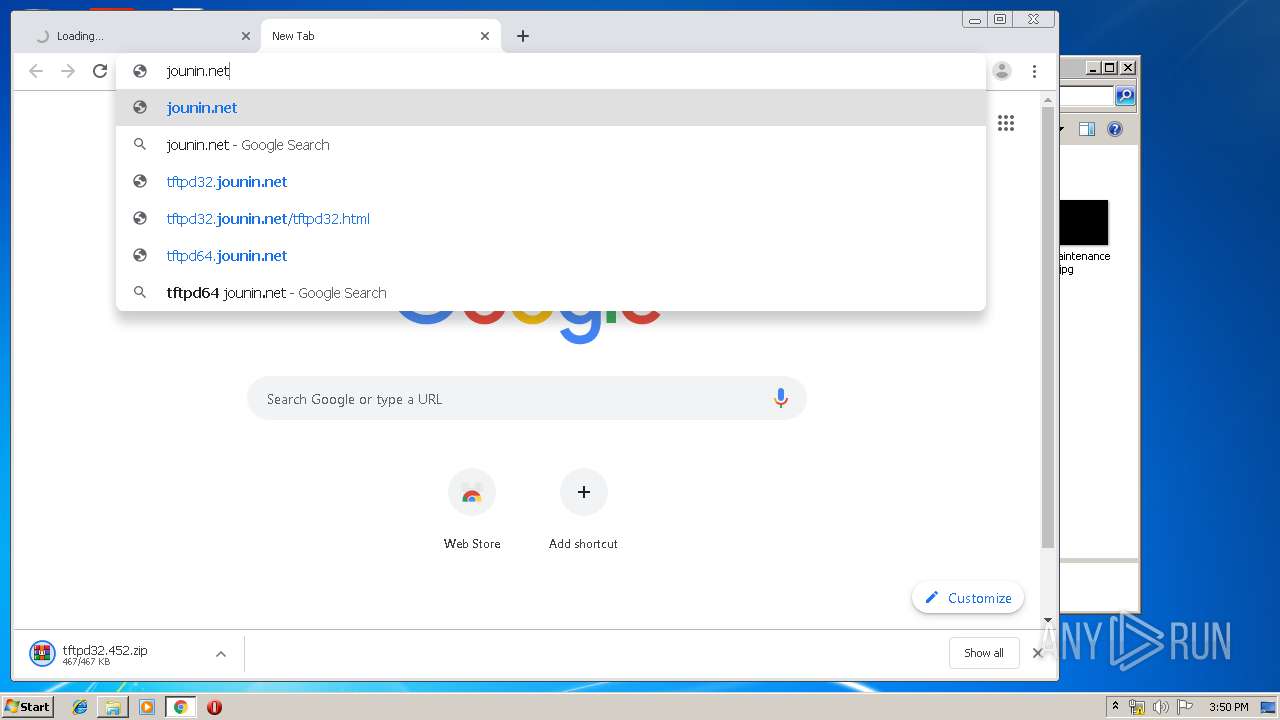Toggle the preview pane icon in background window
This screenshot has height=720, width=1280.
click(1087, 129)
